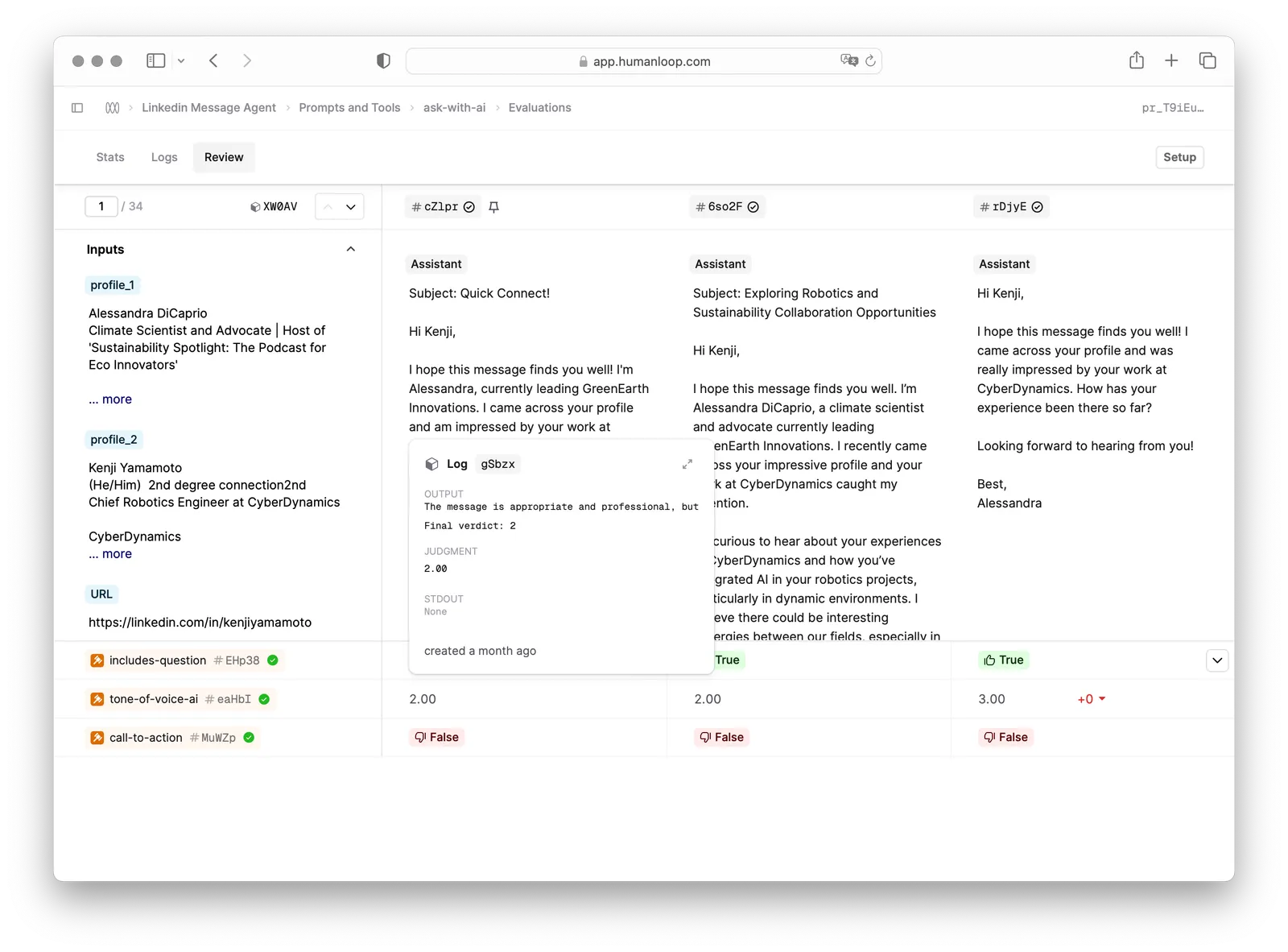Expand the Log gSbzx popup to full view
This screenshot has height=952, width=1288.
click(x=687, y=464)
